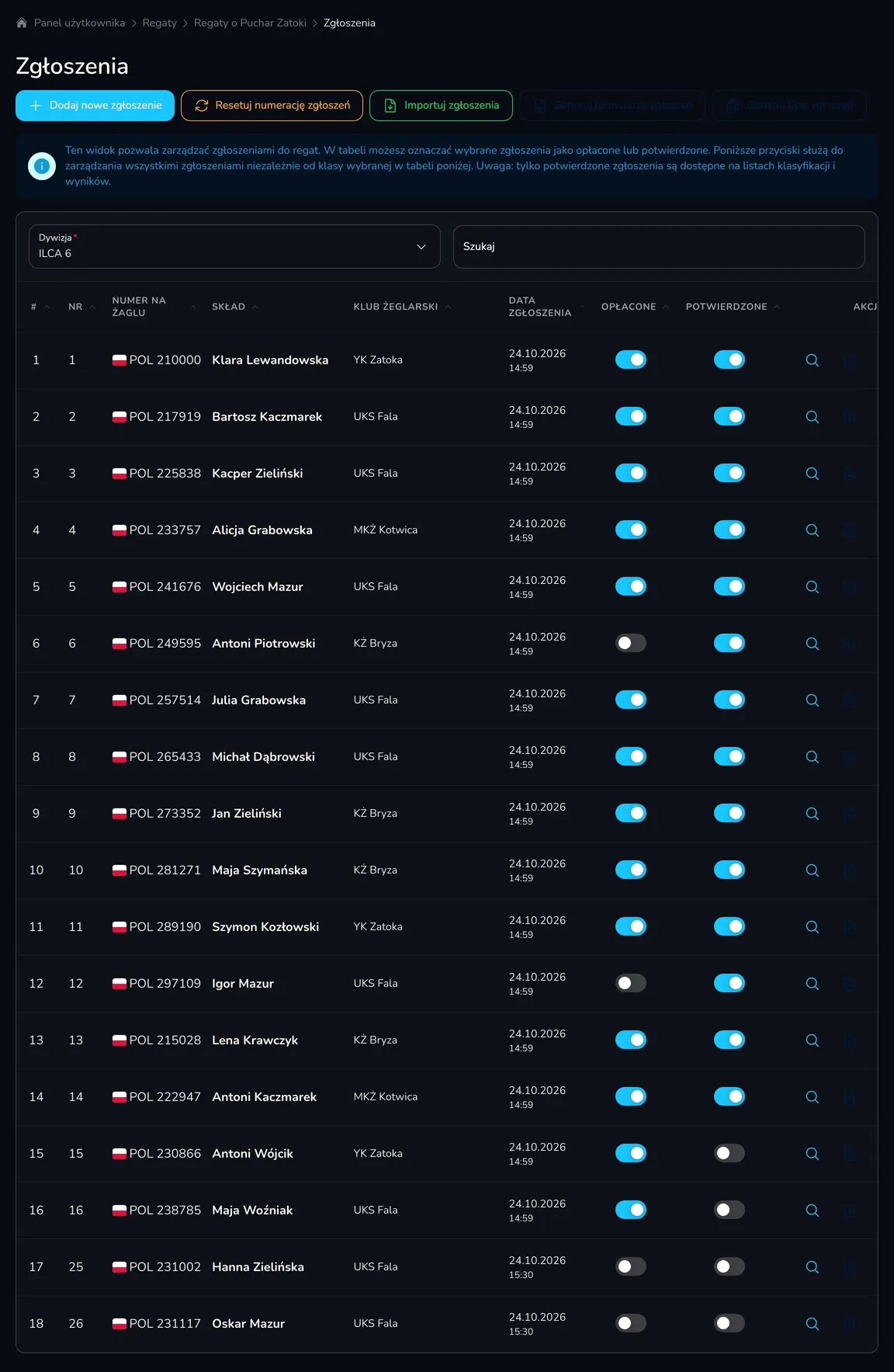Click Generuj formularze zgłoszeń
This screenshot has height=1372, width=894.
coord(612,106)
